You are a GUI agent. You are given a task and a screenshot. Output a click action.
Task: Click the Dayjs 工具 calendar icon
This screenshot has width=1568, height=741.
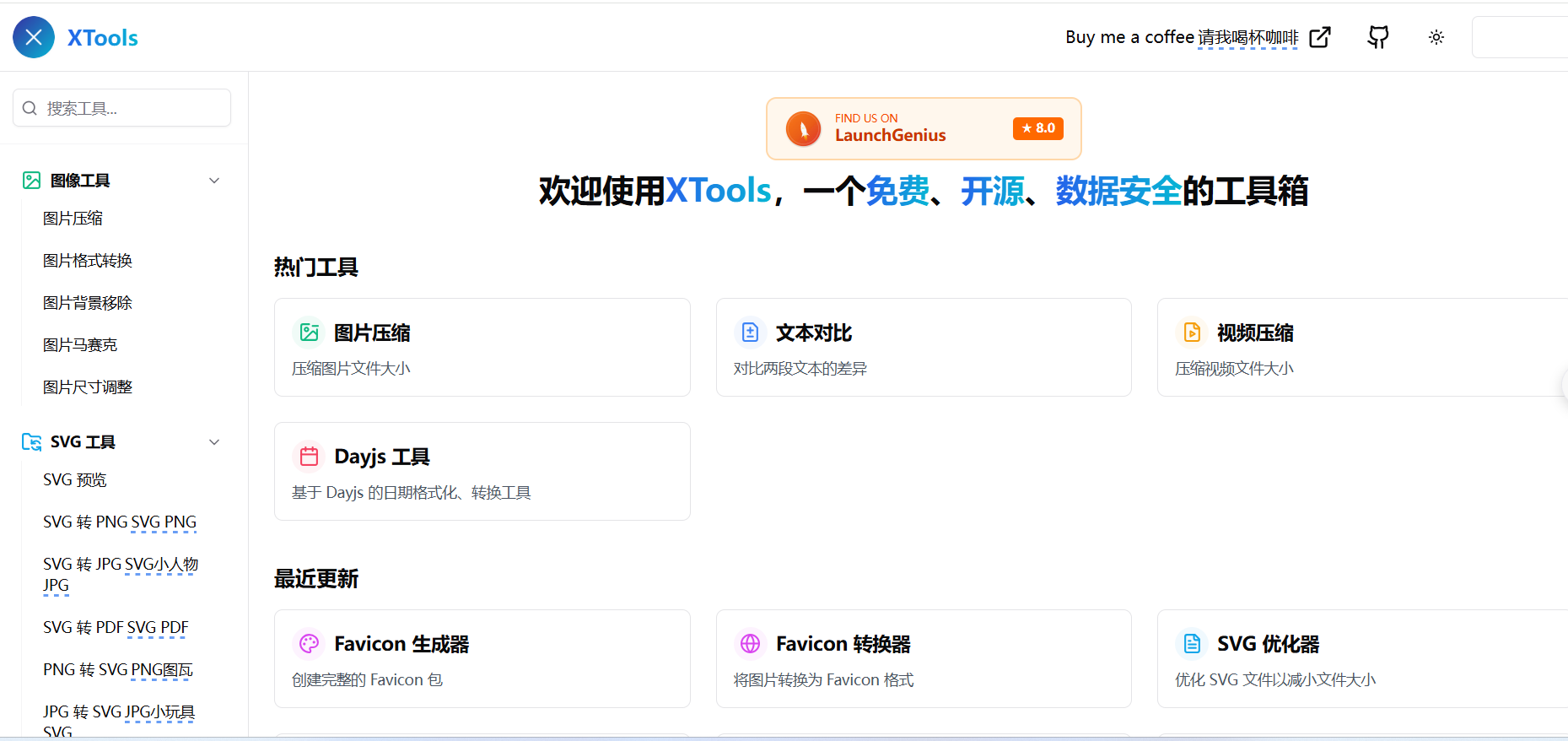click(x=310, y=457)
